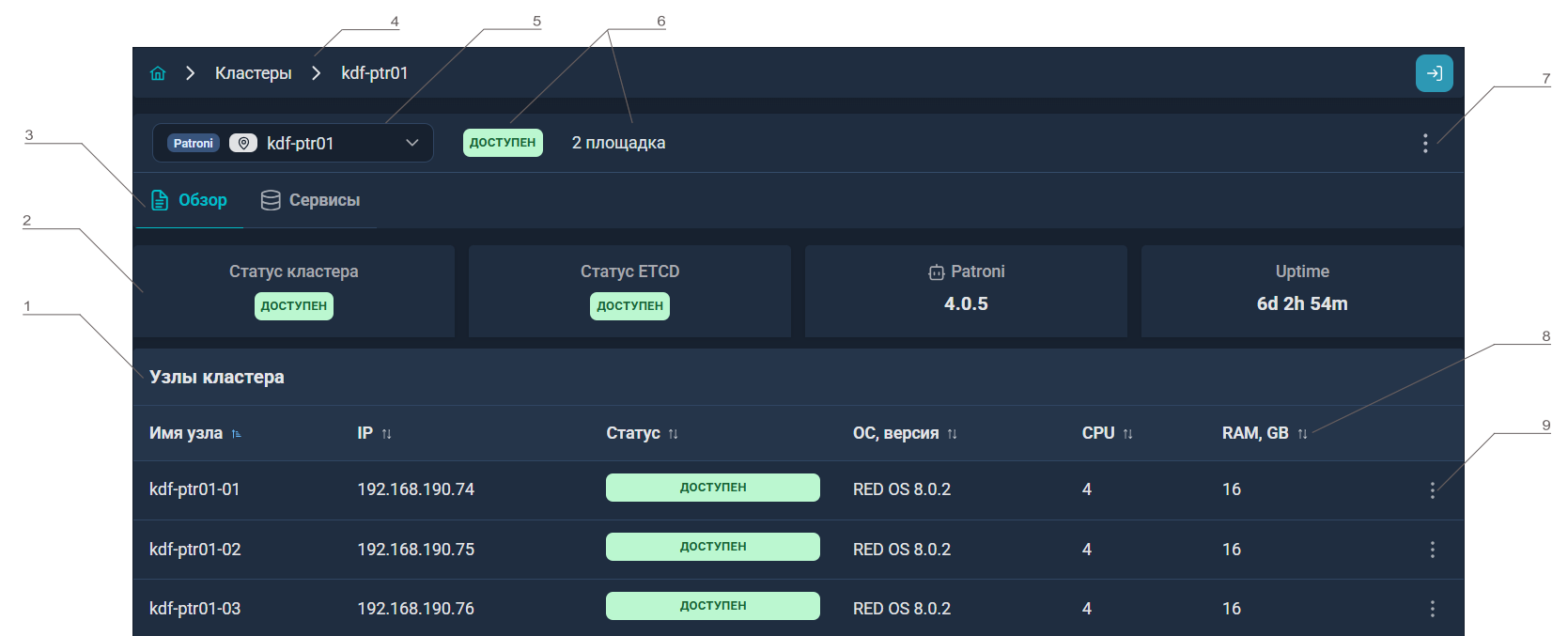
Task: Open actions menu for node kdf-ptr01-01
Action: click(x=1432, y=489)
